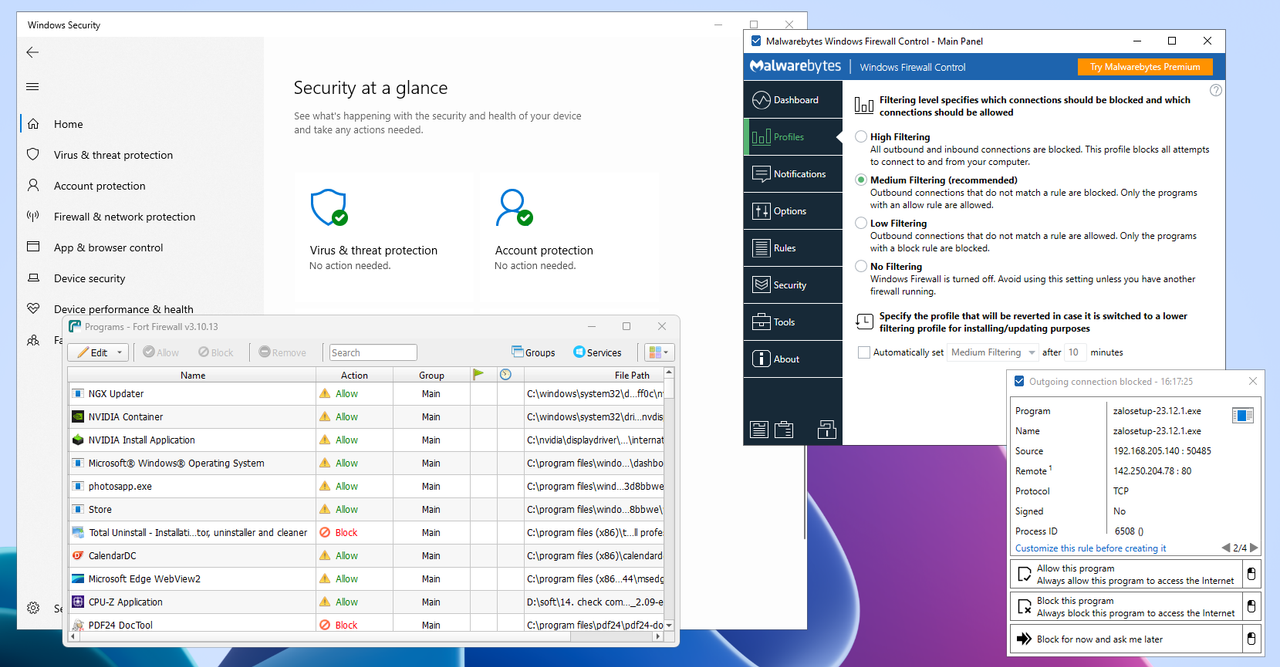The image size is (1280, 667).
Task: Click CalendarDC program icon
Action: click(x=78, y=556)
